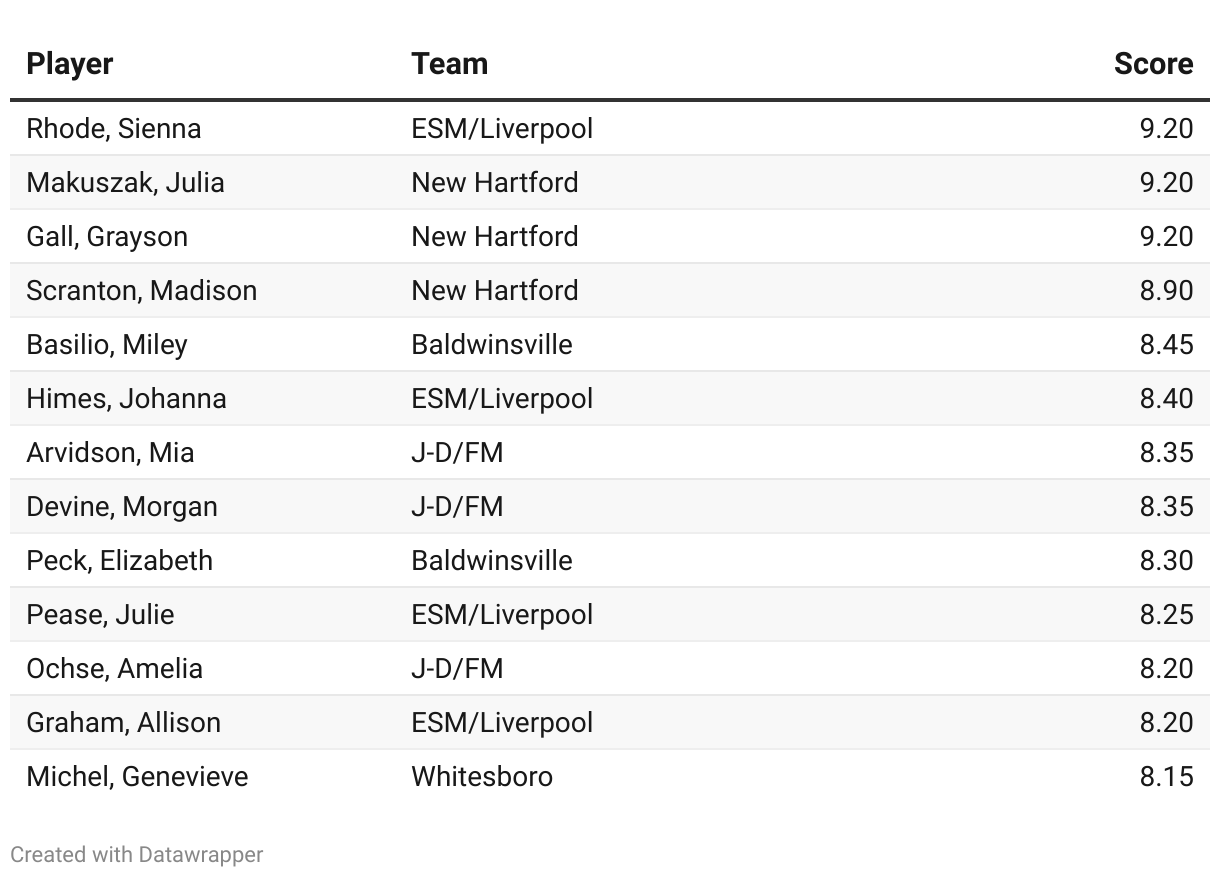This screenshot has height=878, width=1220.
Task: Click the 8.45 score for Basilio
Action: tap(1166, 345)
